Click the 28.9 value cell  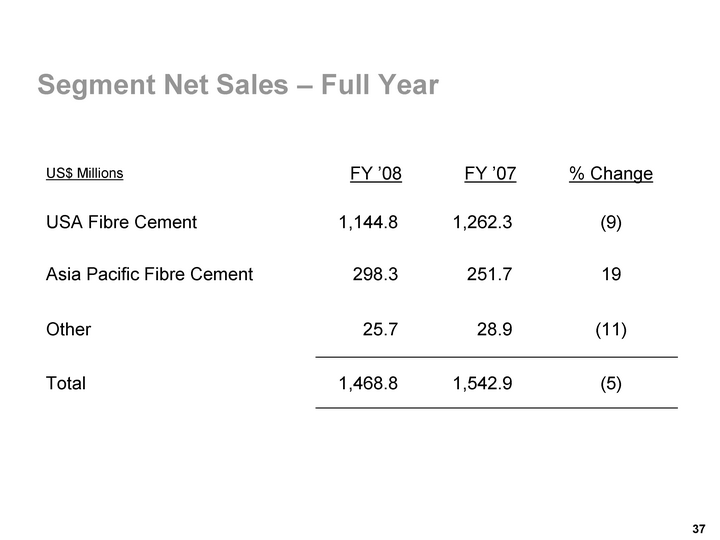[x=495, y=328]
